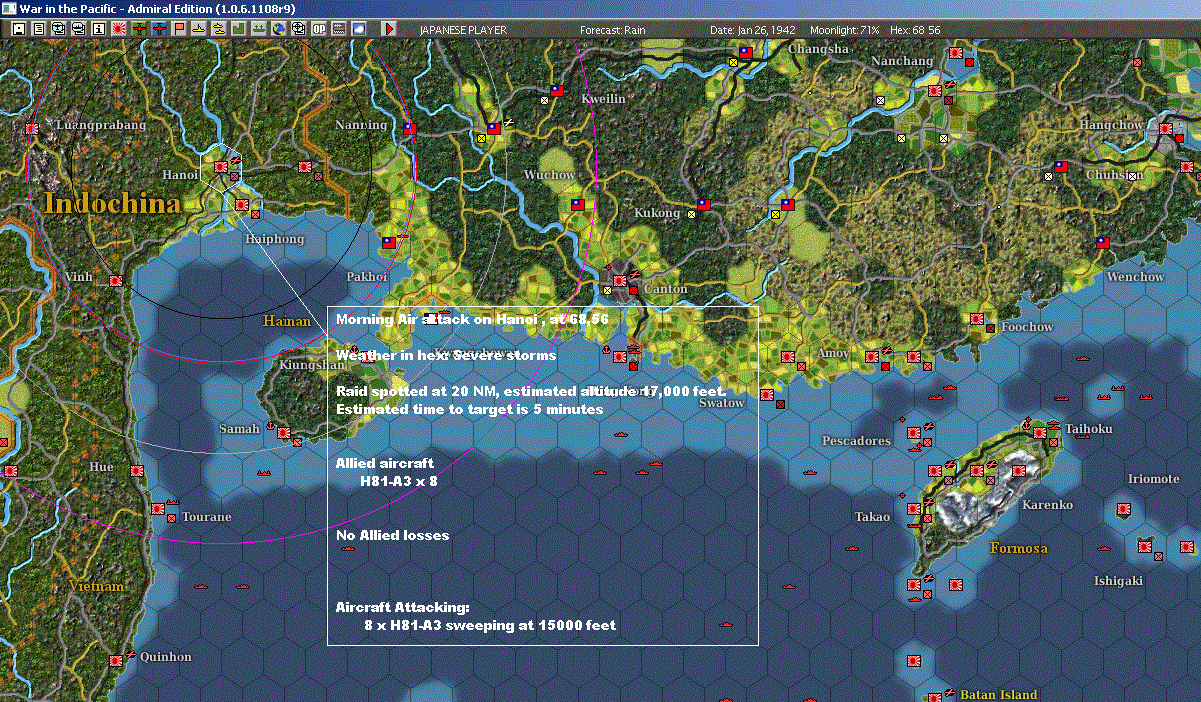1201x702 pixels.
Task: Click the 'Forecast: Rain' status text
Action: pyautogui.click(x=613, y=30)
